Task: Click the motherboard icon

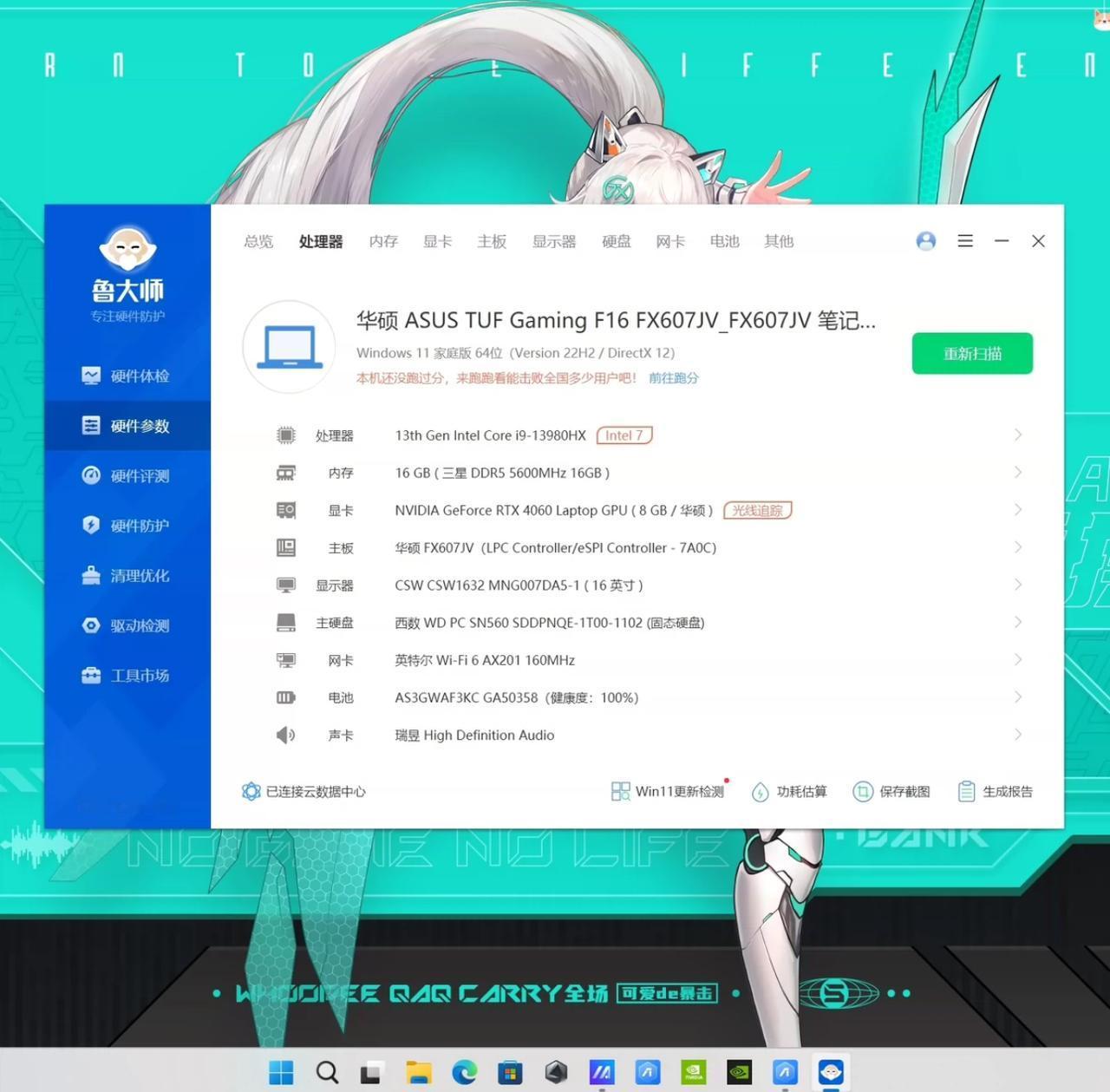Action: coord(286,547)
